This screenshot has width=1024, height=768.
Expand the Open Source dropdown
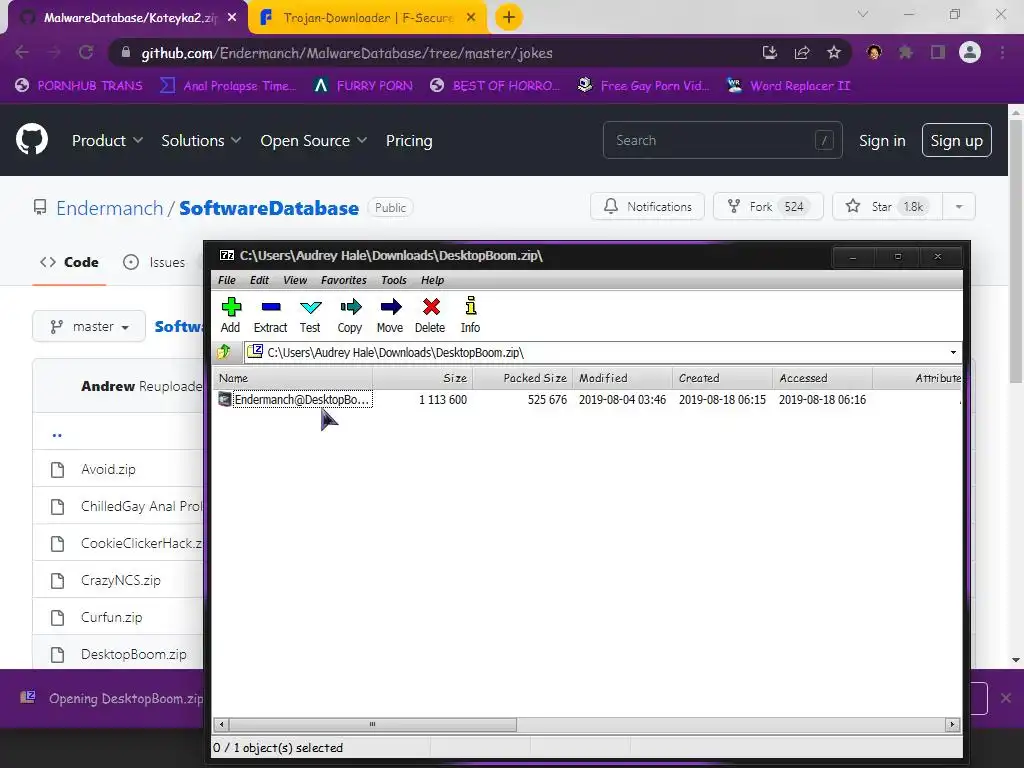313,140
